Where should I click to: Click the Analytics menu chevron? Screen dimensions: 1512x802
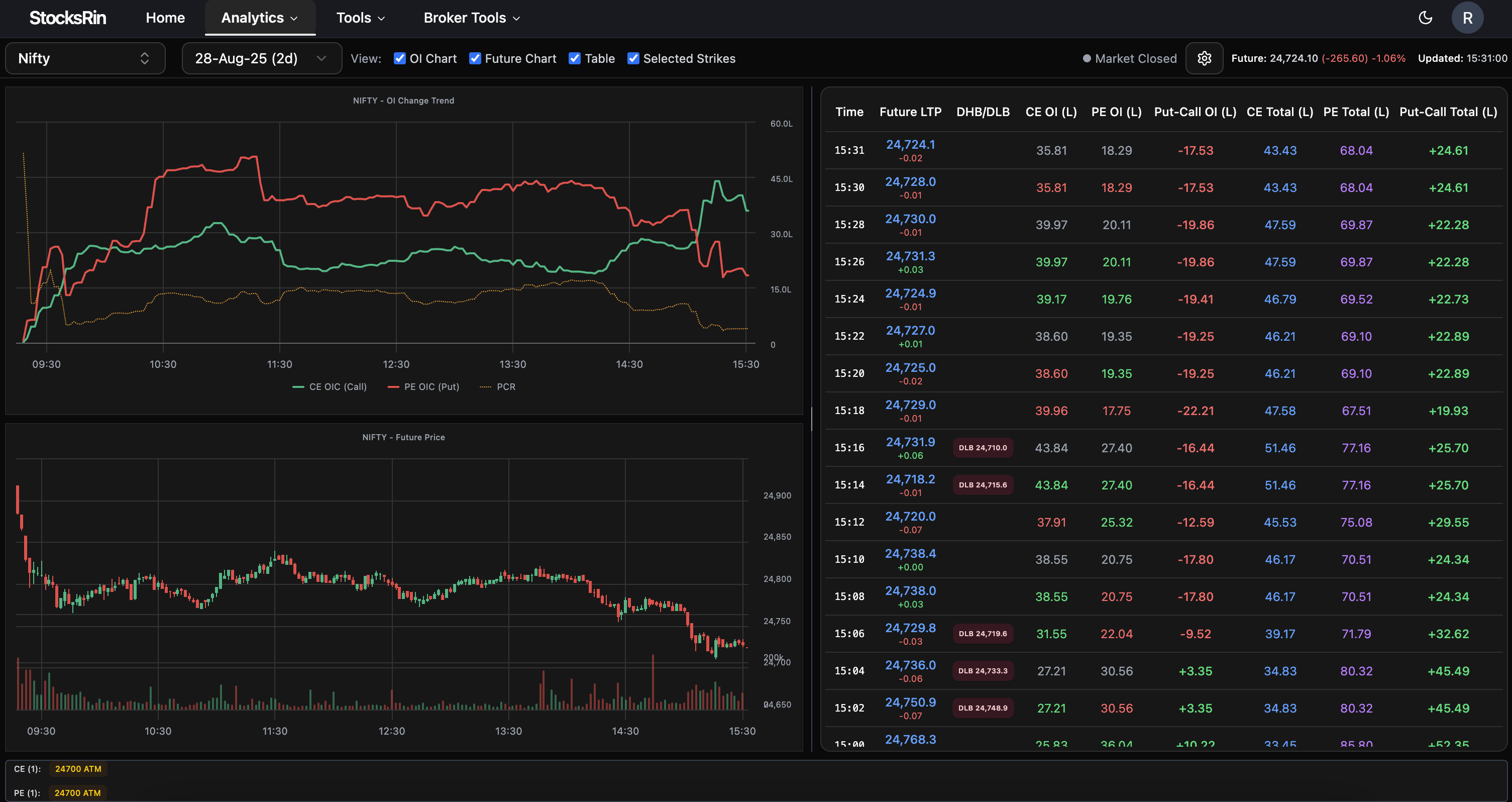coord(294,19)
